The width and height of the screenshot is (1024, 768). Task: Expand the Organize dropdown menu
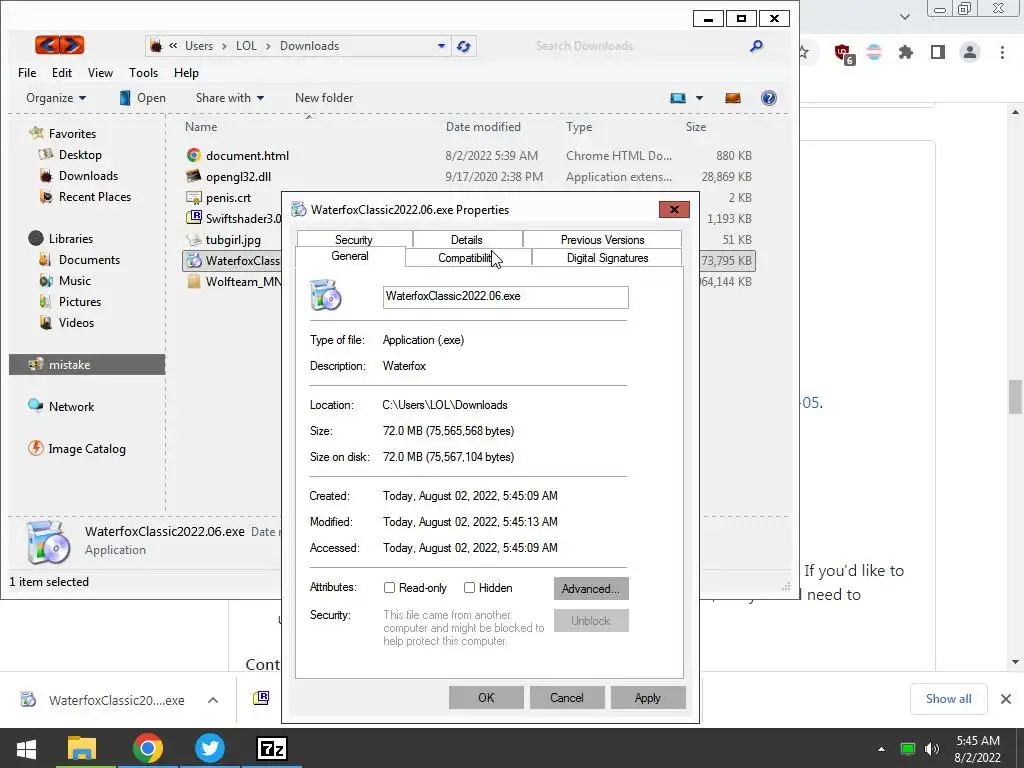click(x=56, y=98)
